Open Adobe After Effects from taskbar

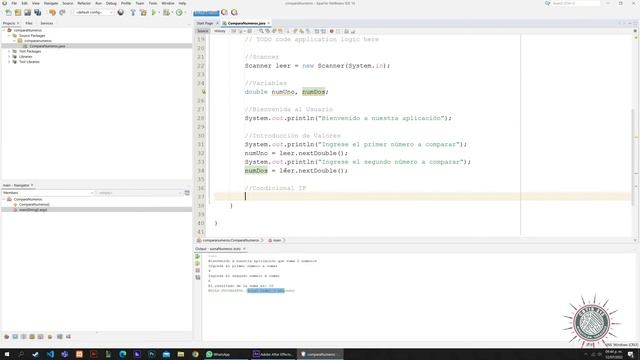coord(272,354)
